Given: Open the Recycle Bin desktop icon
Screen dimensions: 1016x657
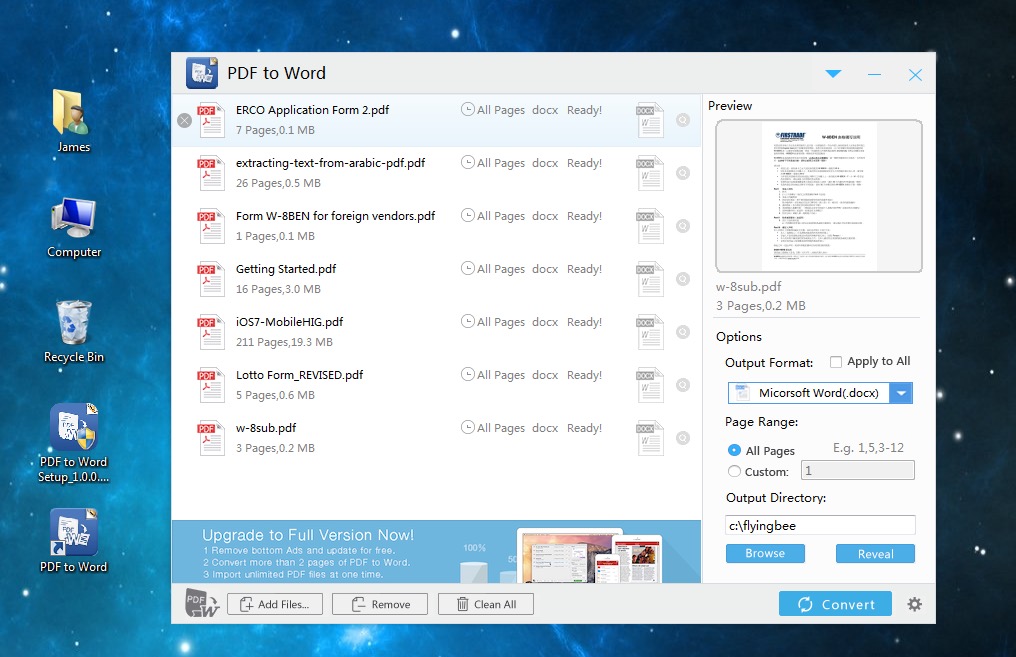Looking at the screenshot, I should tap(74, 332).
